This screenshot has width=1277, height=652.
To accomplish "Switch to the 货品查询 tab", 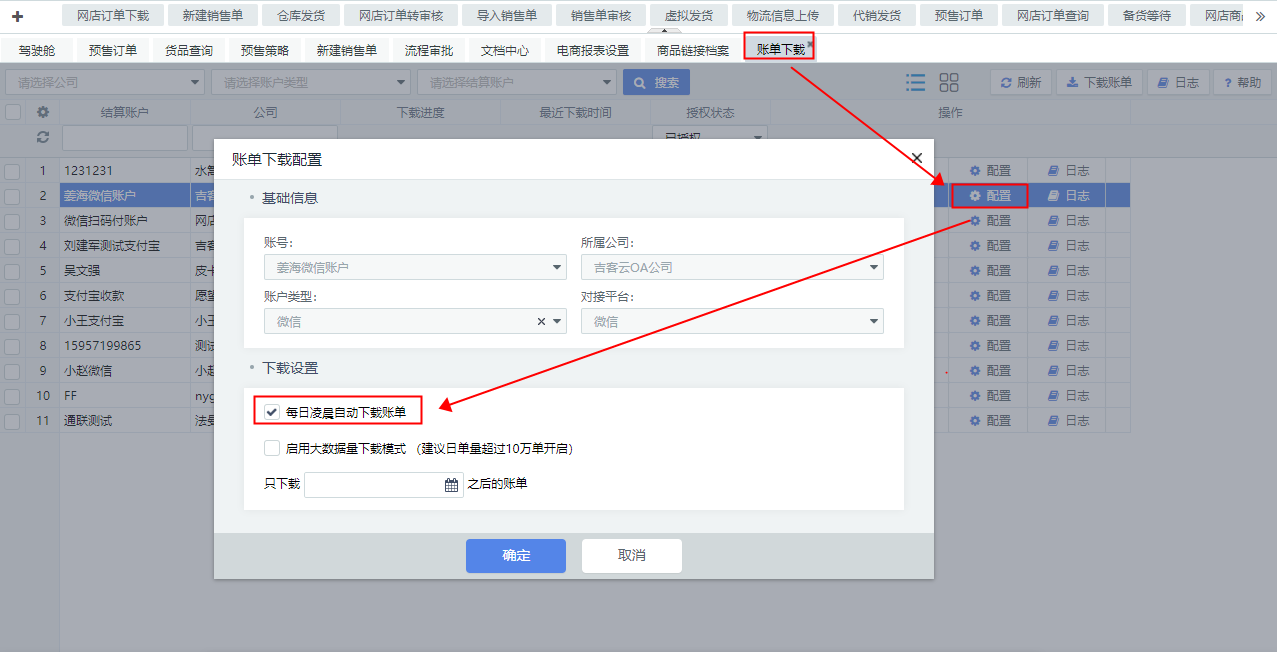I will [188, 50].
